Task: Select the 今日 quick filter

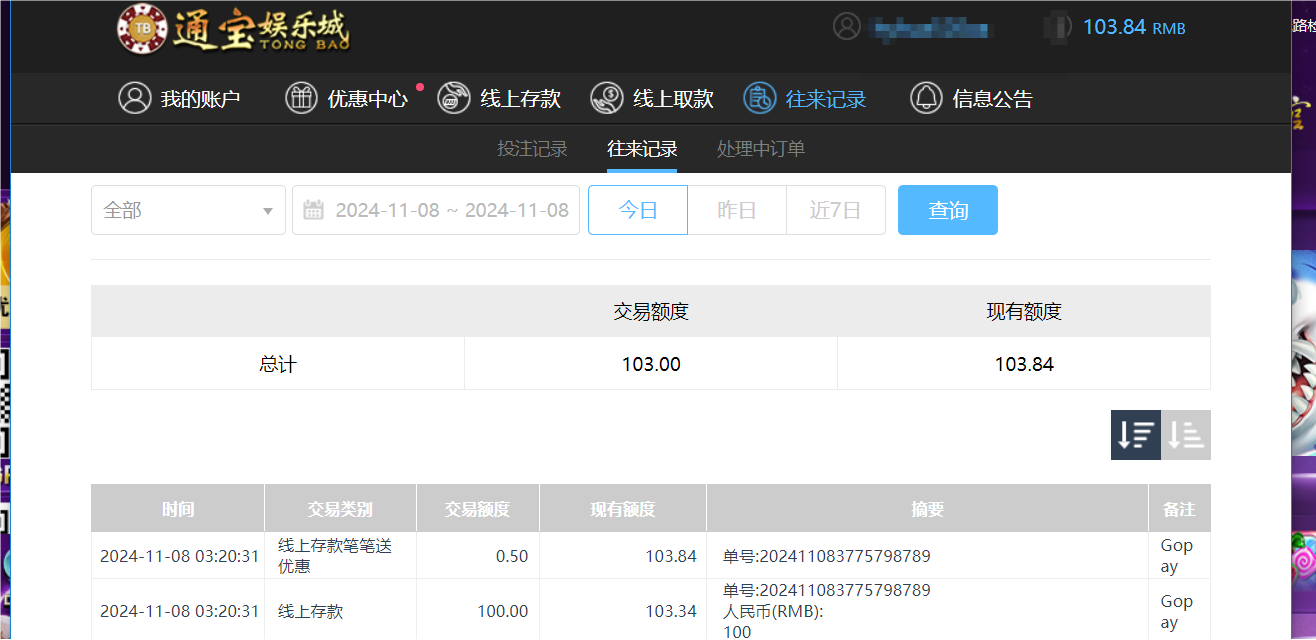Action: tap(637, 210)
